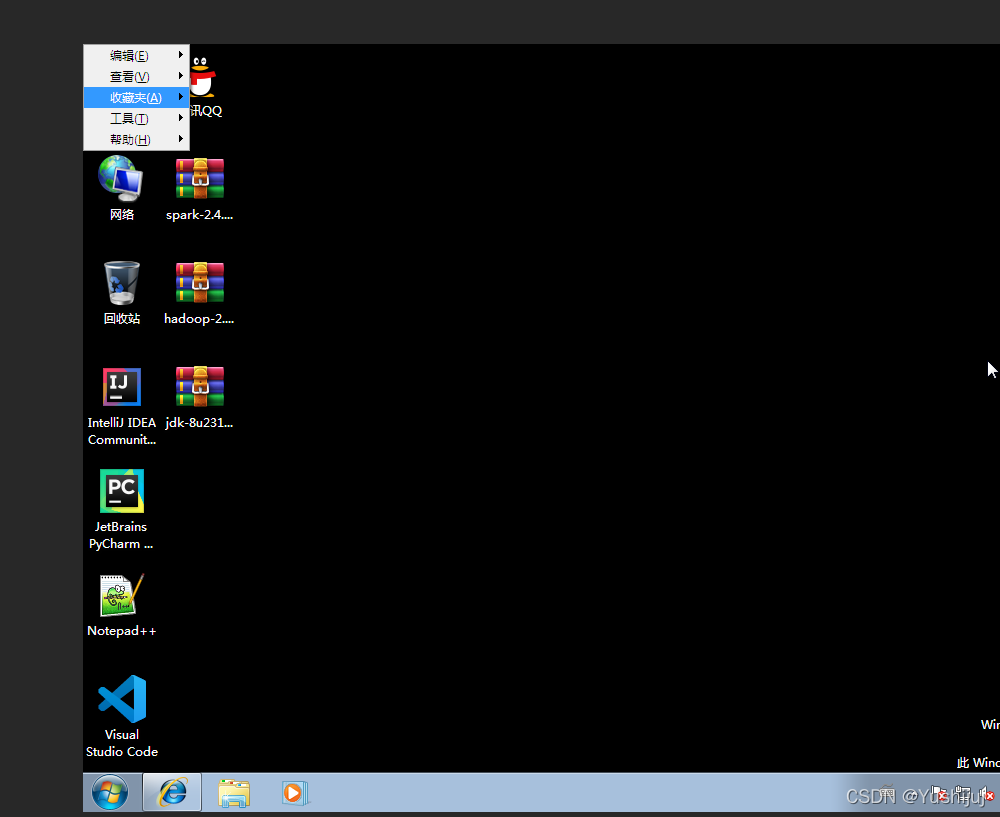Click the network status tray icon

pyautogui.click(x=964, y=794)
